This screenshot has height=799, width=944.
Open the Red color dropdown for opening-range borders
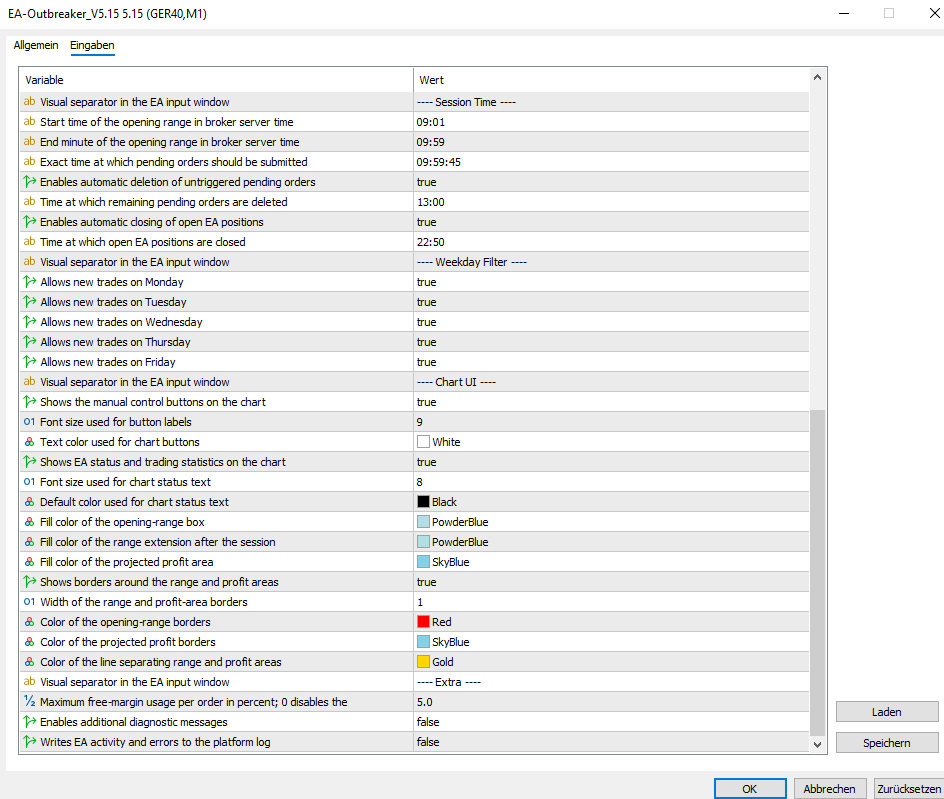click(x=611, y=622)
